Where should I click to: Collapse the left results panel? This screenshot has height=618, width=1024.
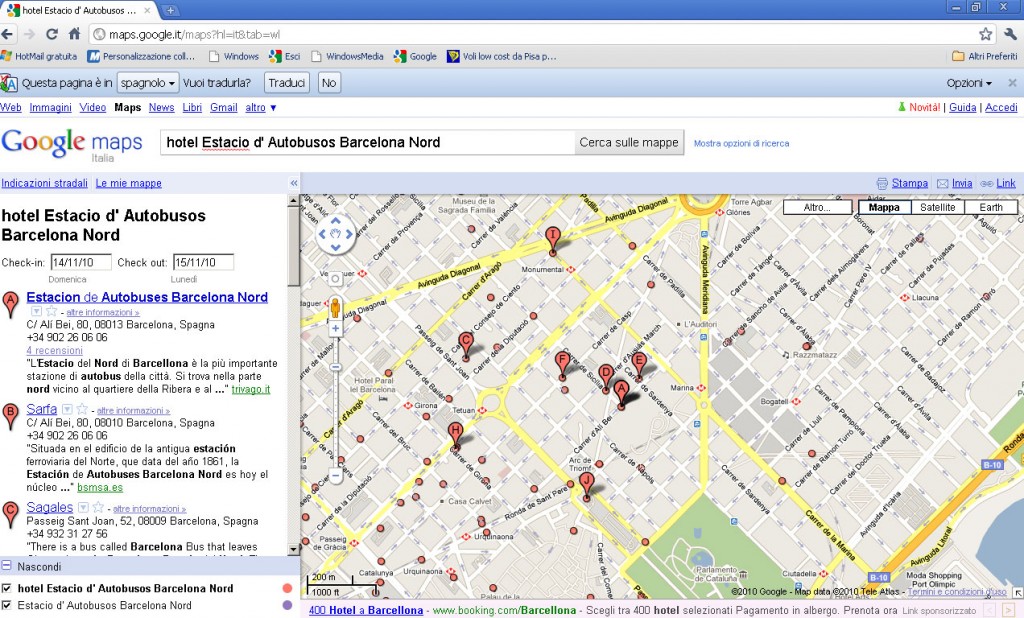point(294,184)
